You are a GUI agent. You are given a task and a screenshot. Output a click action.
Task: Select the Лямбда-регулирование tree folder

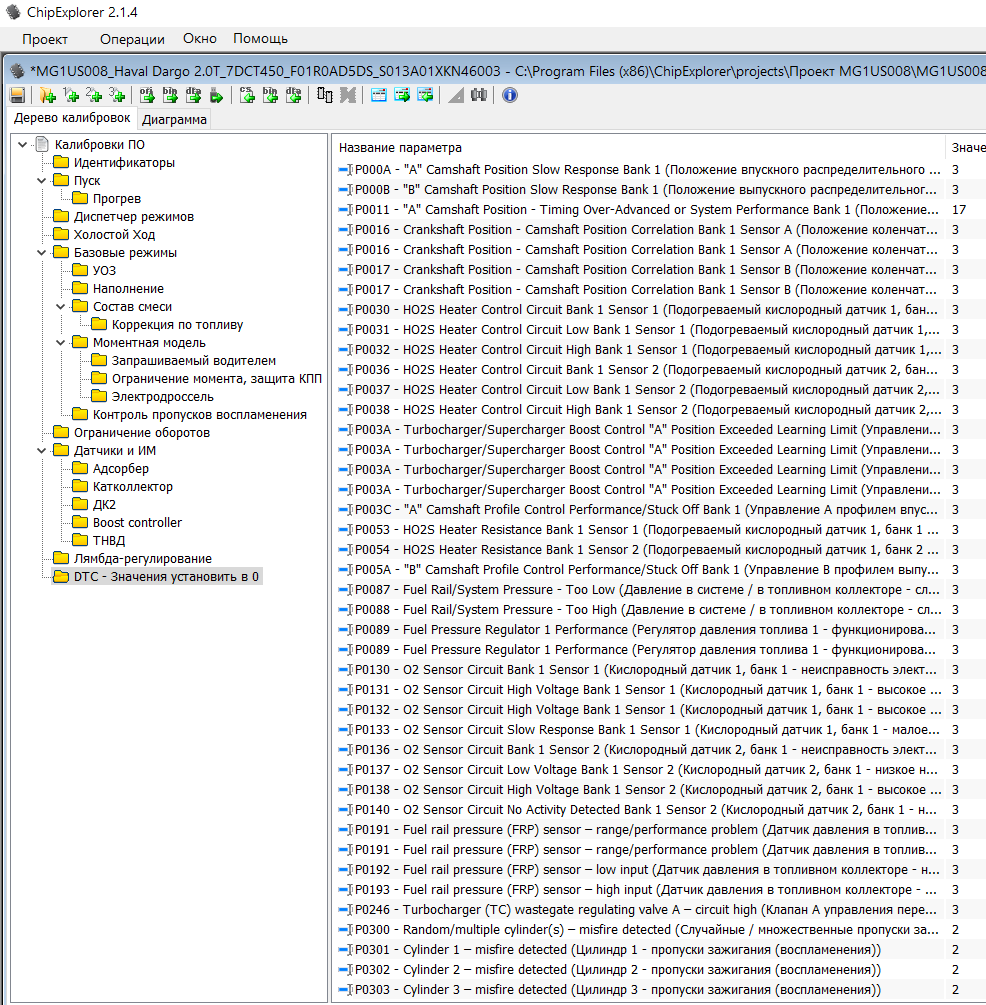[x=142, y=559]
